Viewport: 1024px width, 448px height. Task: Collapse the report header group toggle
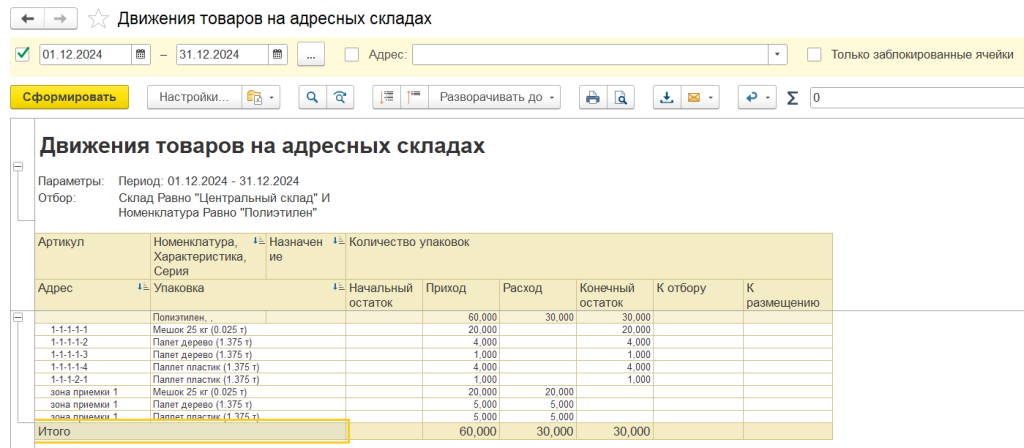point(18,167)
